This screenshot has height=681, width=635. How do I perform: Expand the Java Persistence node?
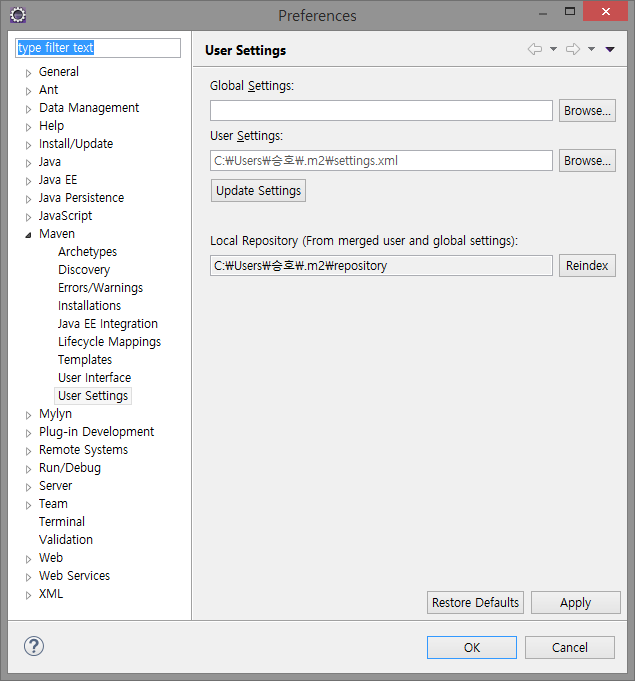click(28, 199)
